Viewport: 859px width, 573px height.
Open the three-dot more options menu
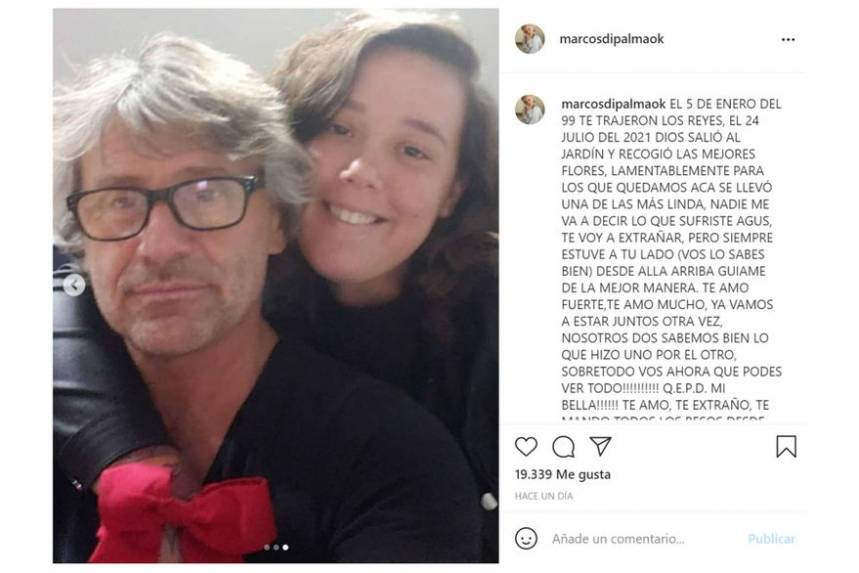pos(788,39)
